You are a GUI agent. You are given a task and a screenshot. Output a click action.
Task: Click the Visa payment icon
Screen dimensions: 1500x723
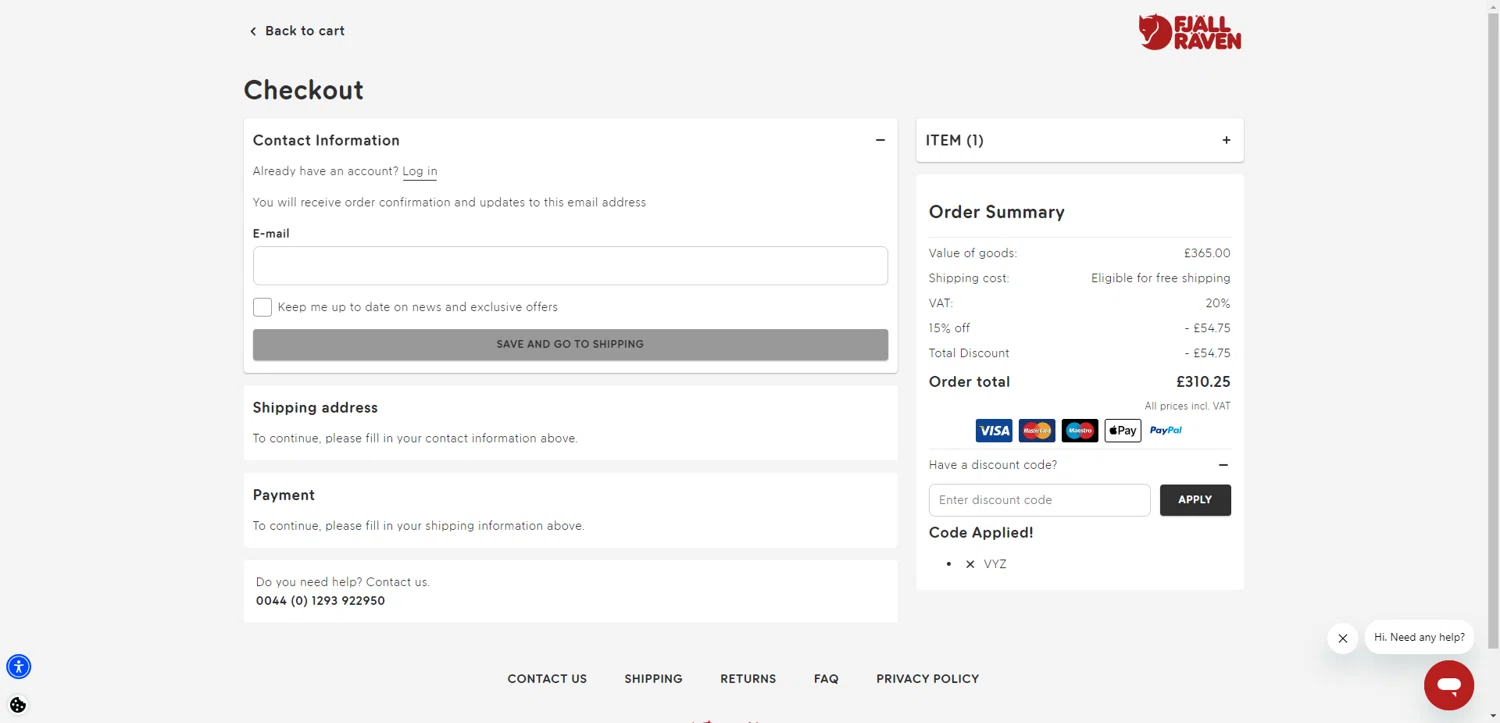[994, 431]
